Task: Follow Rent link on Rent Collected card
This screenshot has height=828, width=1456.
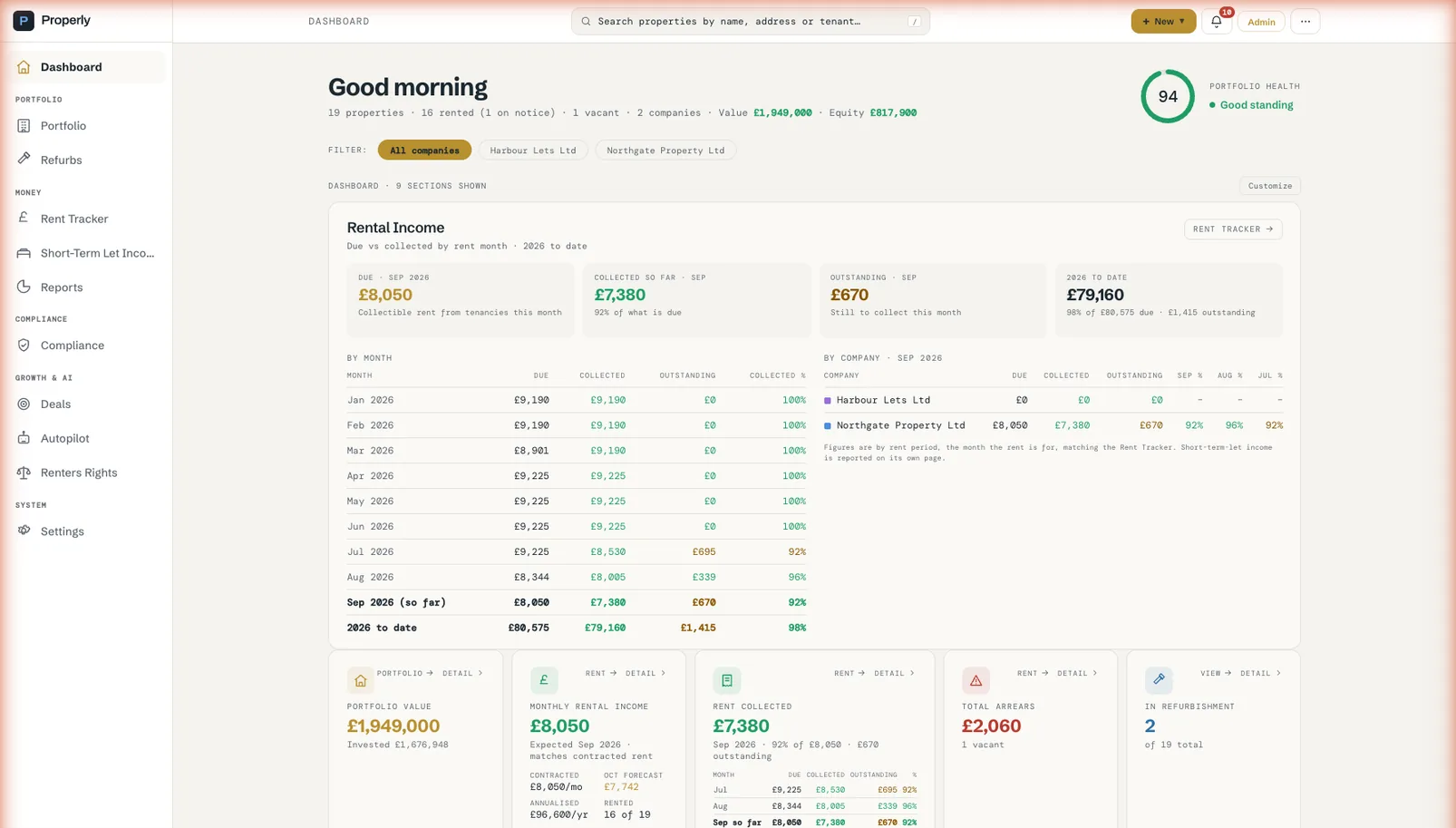Action: pyautogui.click(x=849, y=674)
